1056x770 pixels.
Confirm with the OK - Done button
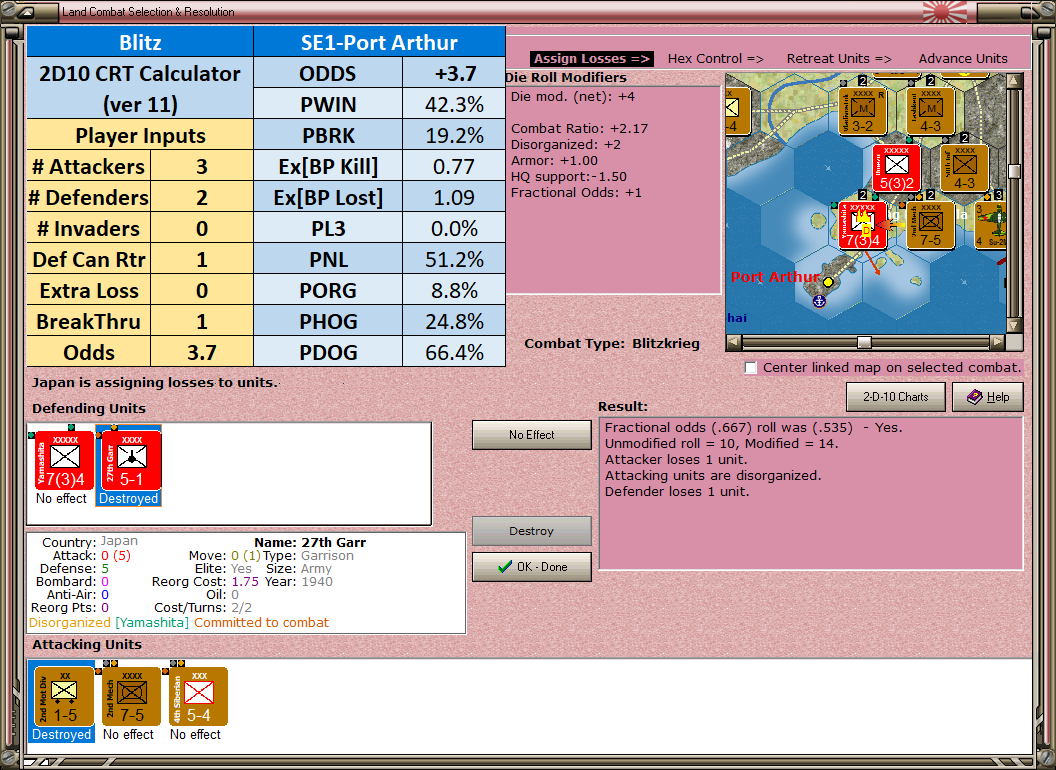point(531,567)
